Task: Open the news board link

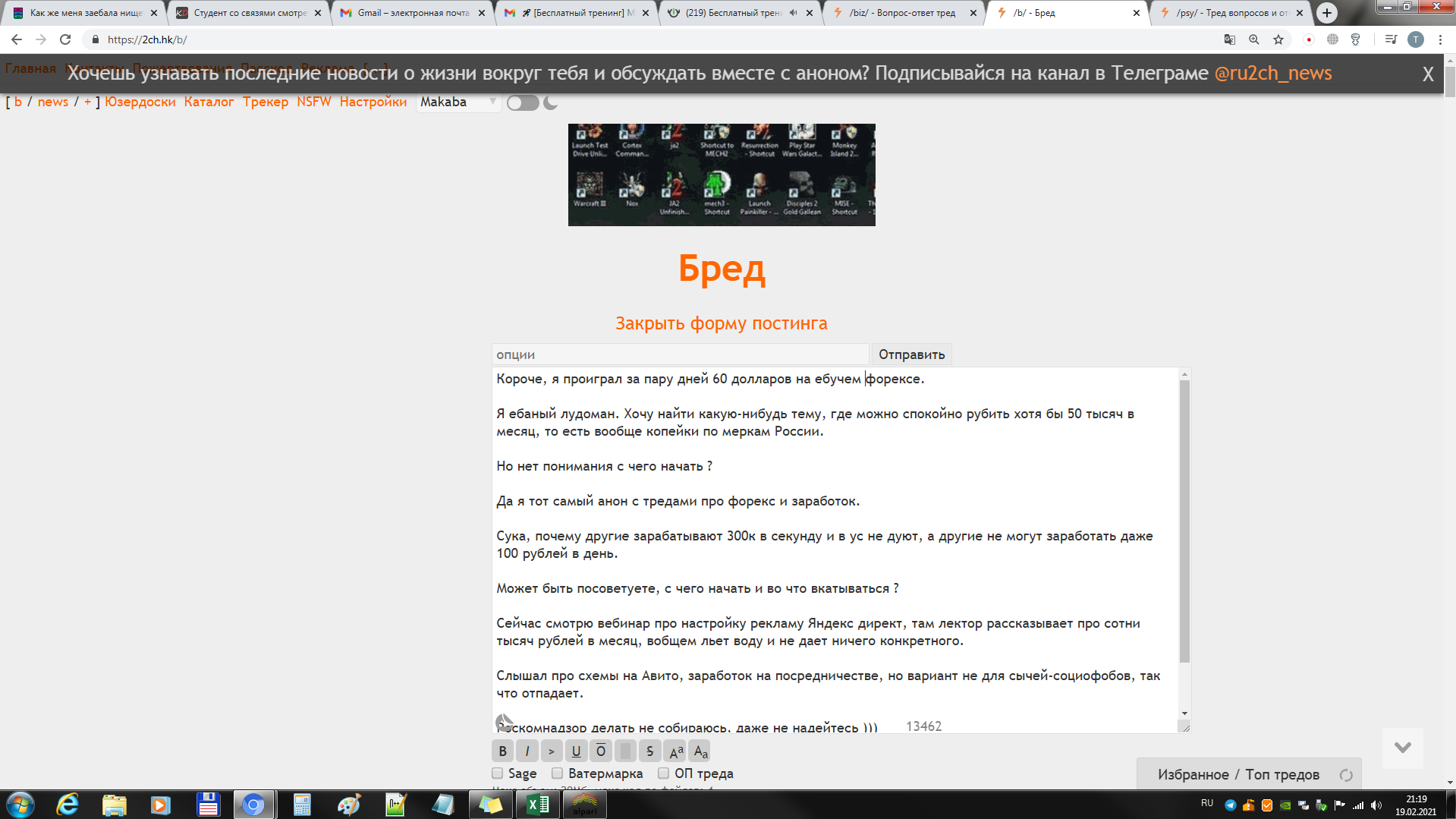Action: 53,102
